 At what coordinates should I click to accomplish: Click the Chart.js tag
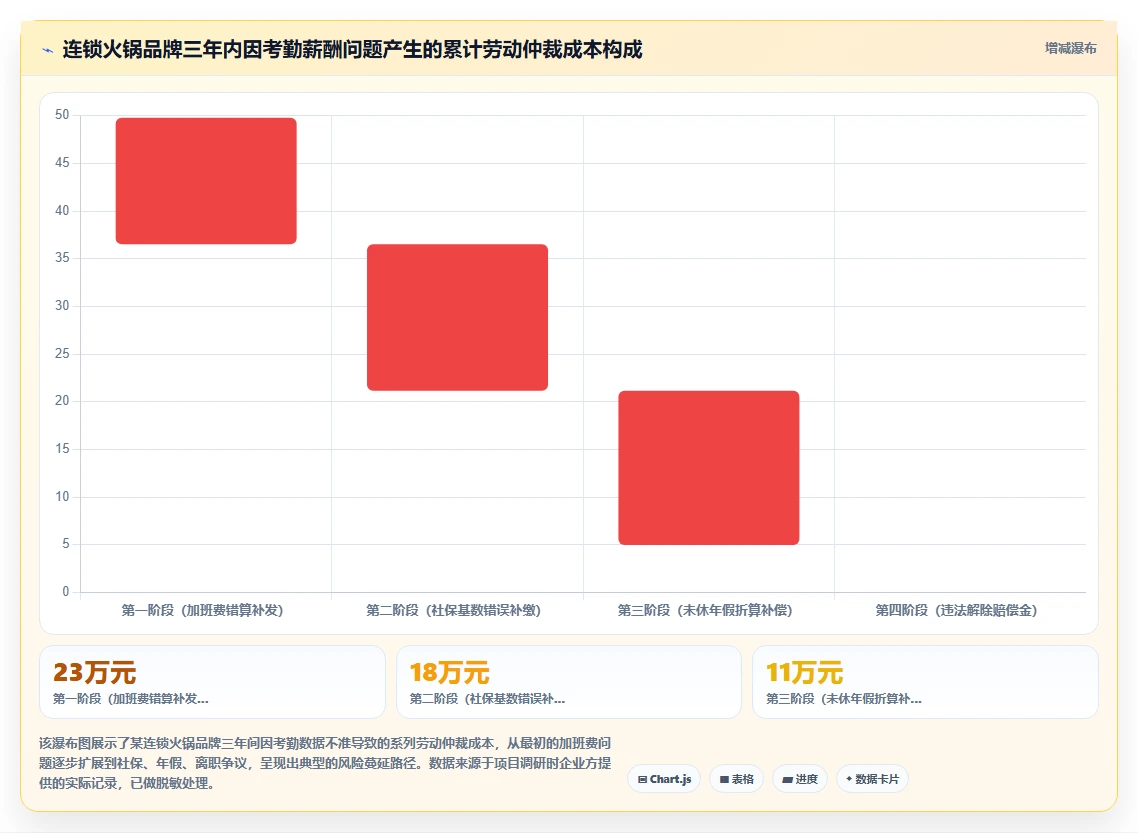pyautogui.click(x=664, y=779)
